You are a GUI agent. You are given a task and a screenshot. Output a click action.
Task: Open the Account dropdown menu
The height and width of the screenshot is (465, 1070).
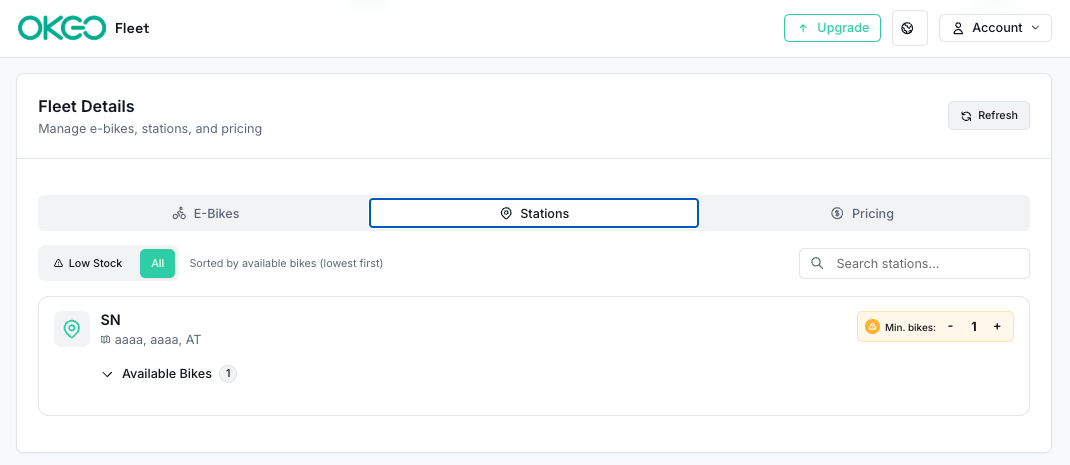coord(995,28)
